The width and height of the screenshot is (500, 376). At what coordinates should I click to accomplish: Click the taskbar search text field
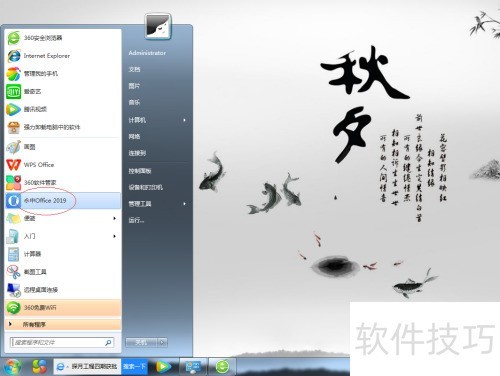point(94,367)
